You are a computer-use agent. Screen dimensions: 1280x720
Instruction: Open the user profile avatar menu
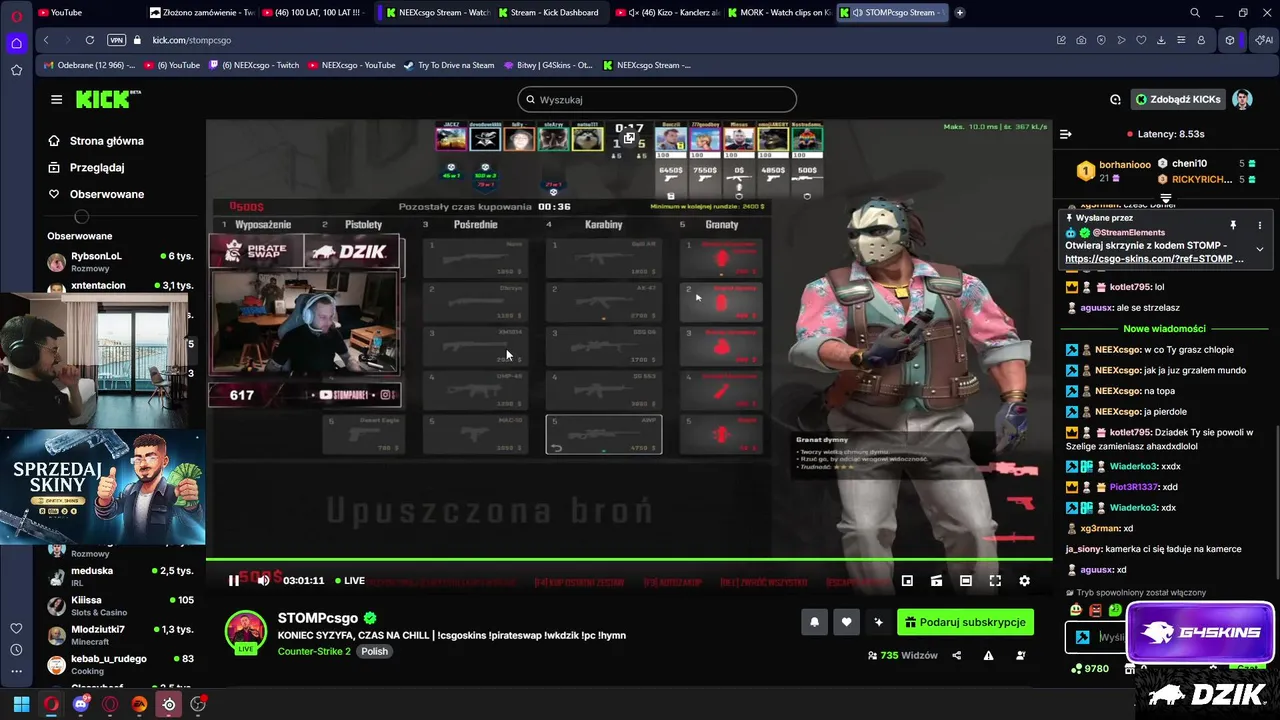1242,99
